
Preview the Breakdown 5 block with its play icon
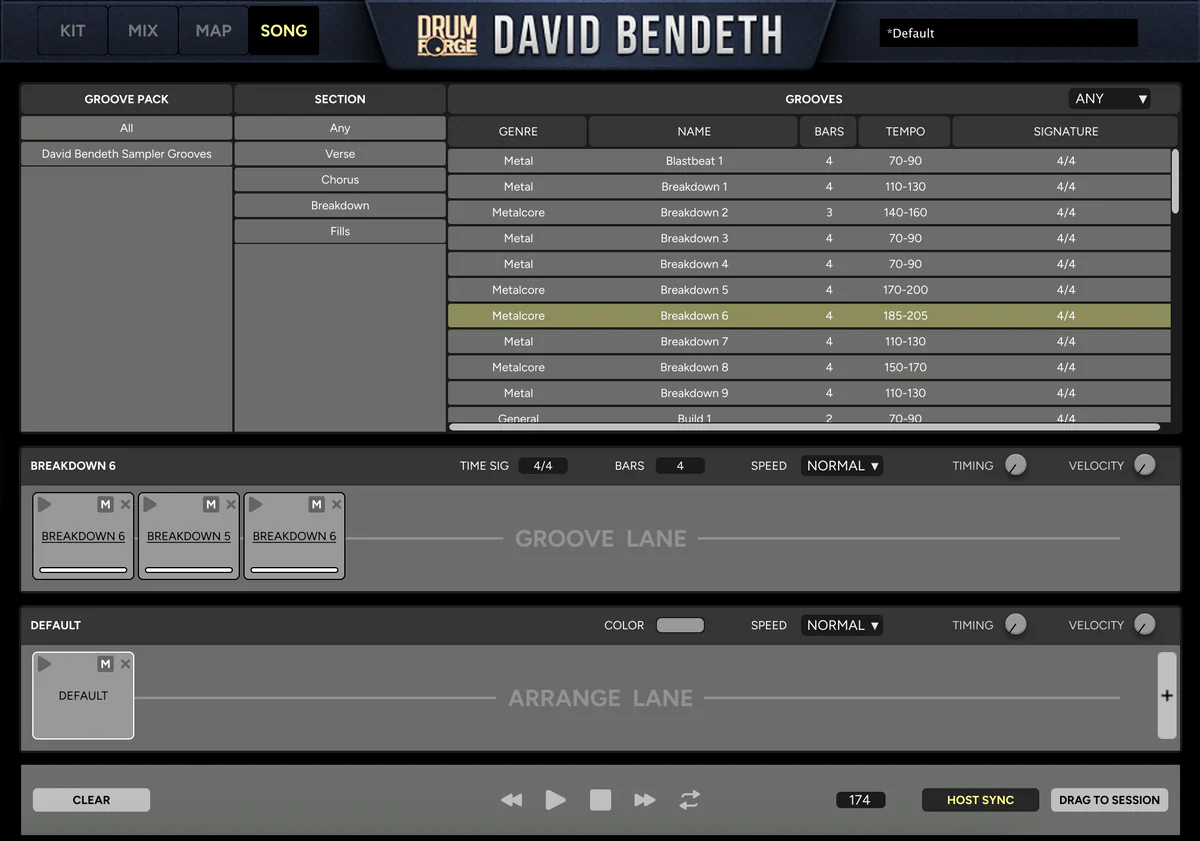(x=150, y=505)
